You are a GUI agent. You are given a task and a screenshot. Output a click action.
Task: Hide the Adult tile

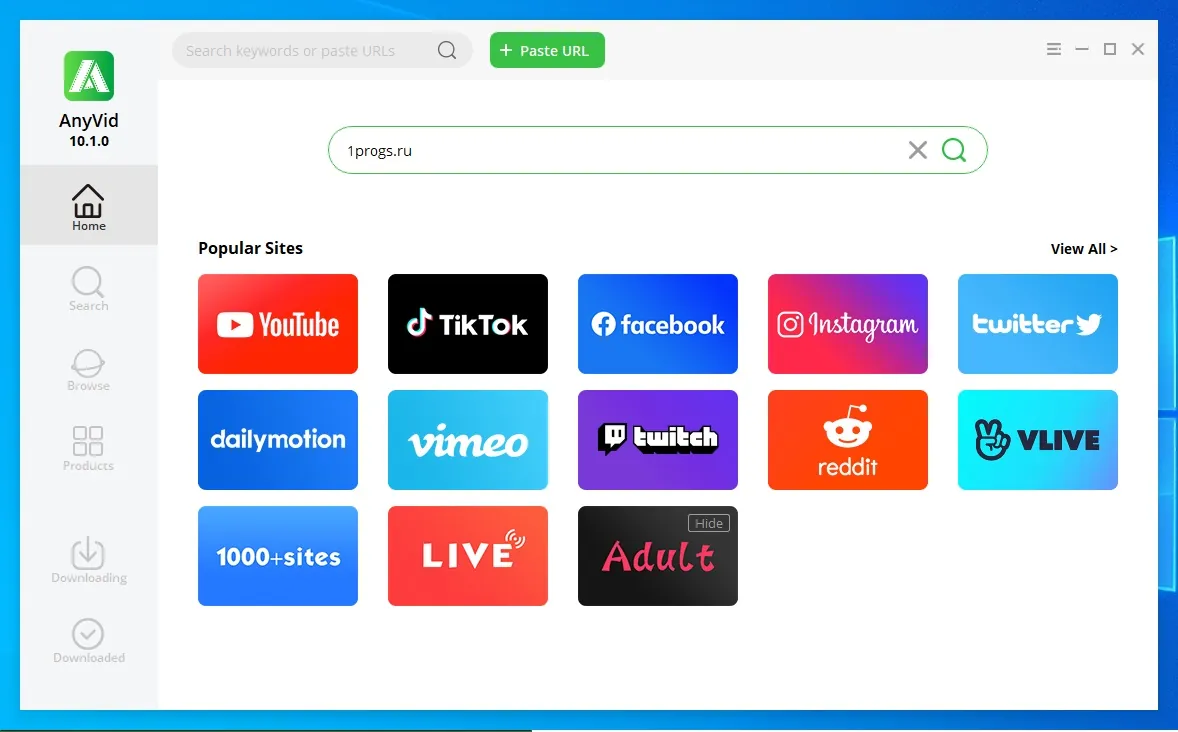pyautogui.click(x=708, y=523)
